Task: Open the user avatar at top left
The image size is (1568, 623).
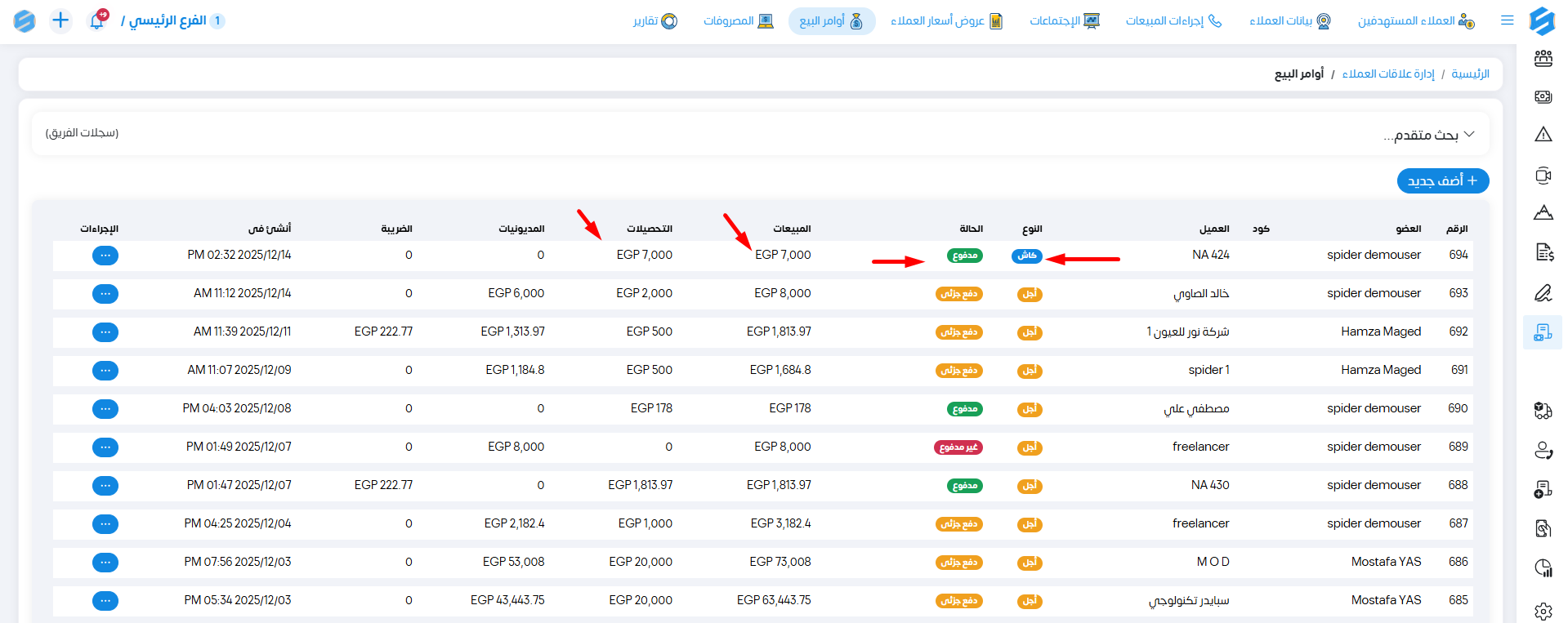Action: click(25, 20)
